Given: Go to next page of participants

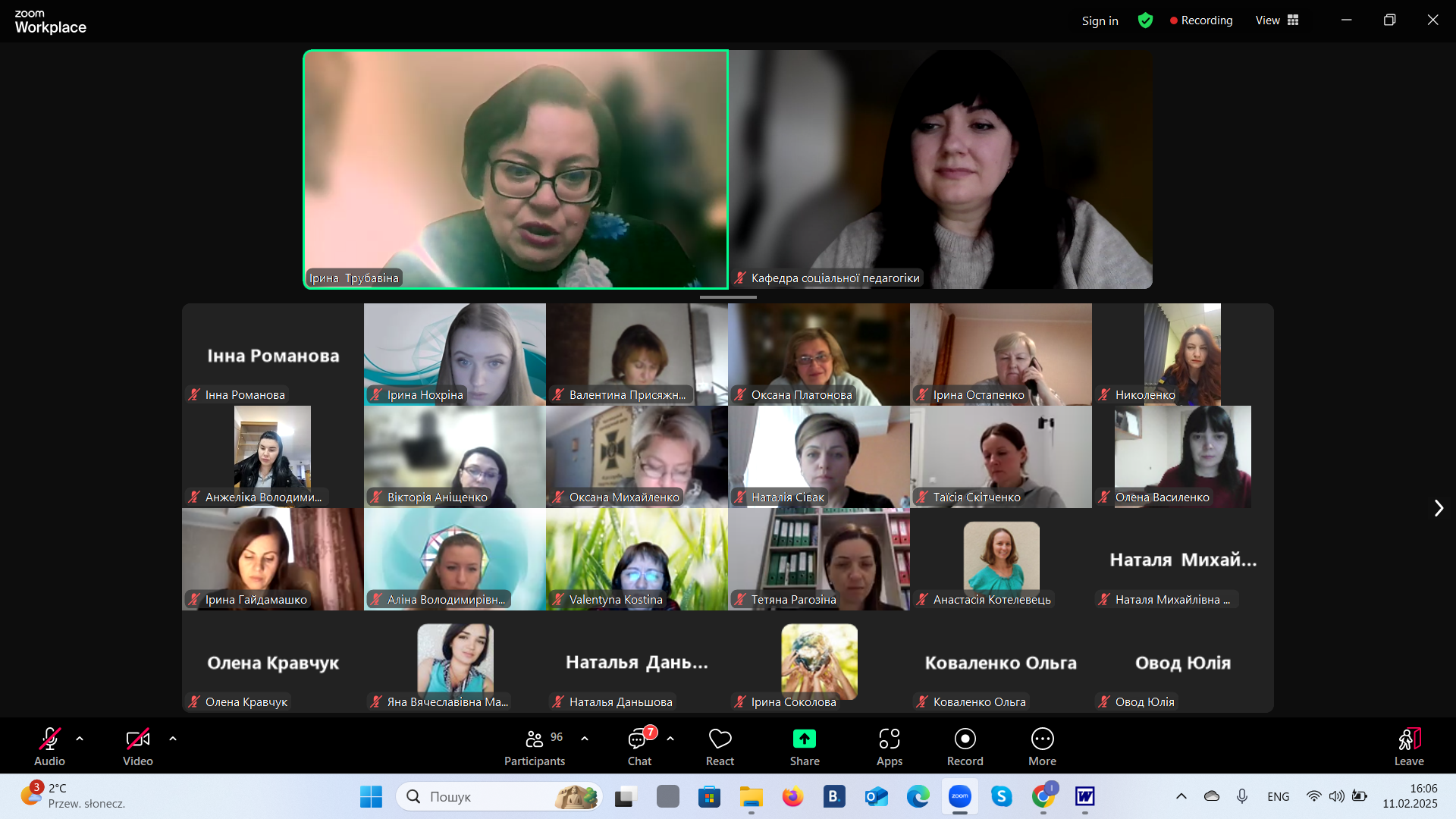Looking at the screenshot, I should pyautogui.click(x=1439, y=508).
